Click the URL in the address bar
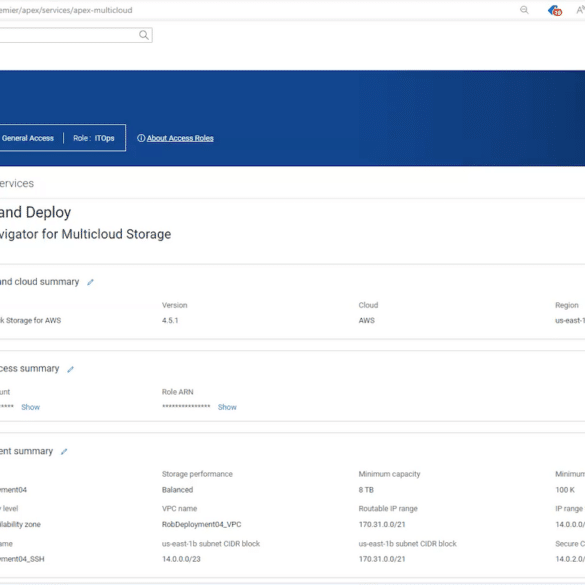Image resolution: width=585 pixels, height=585 pixels. click(66, 10)
